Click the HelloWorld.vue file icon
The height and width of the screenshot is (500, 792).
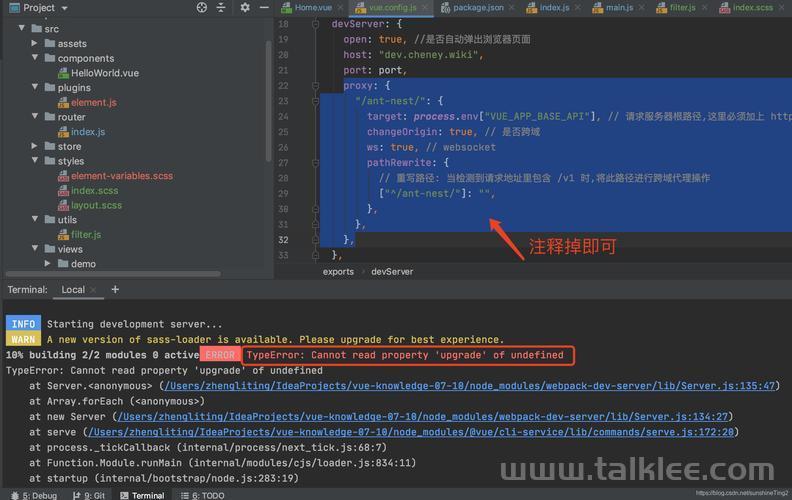pos(63,73)
